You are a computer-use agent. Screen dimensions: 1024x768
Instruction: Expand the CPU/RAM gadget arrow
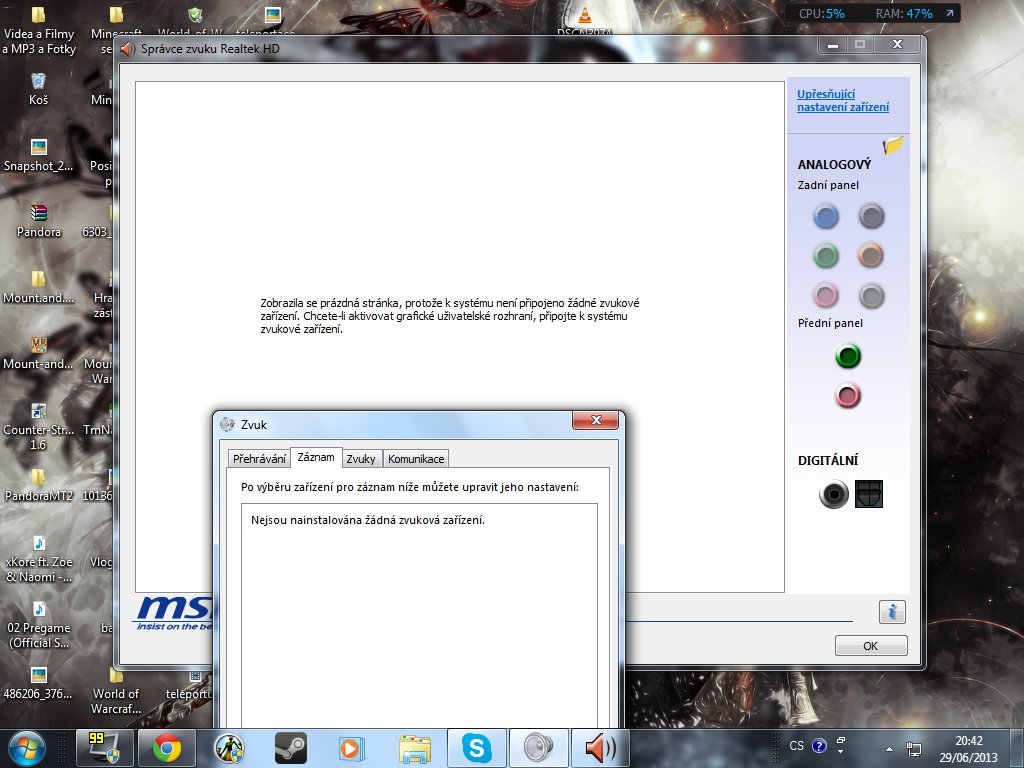point(950,13)
